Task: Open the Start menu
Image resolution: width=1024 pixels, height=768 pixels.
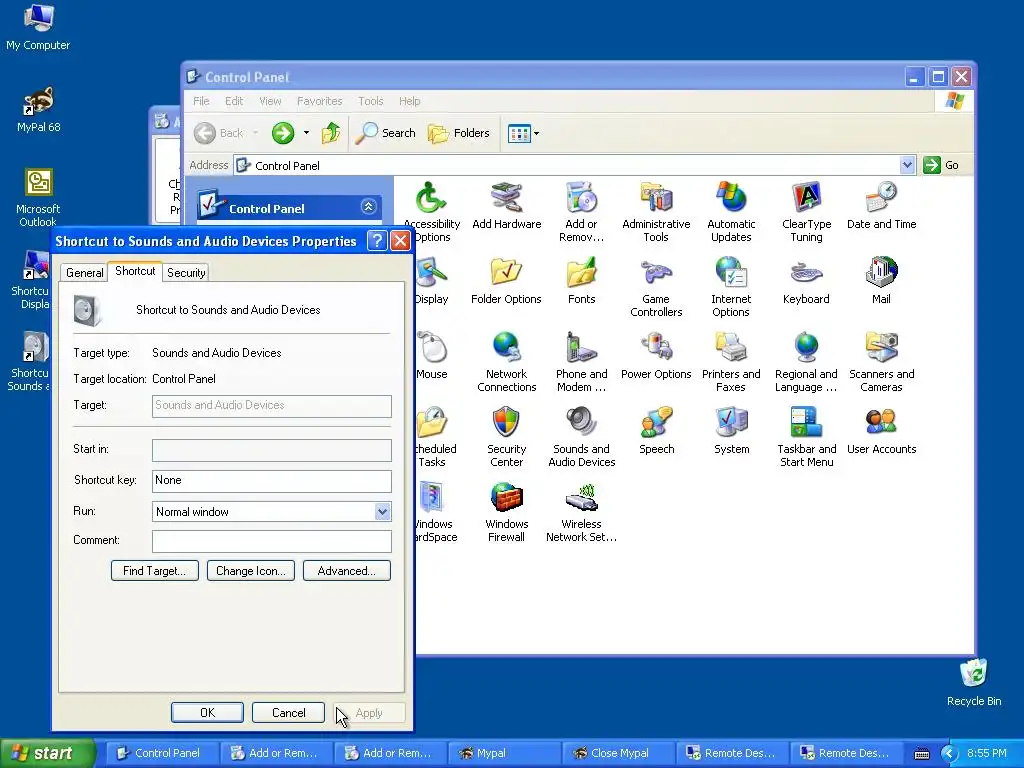Action: coord(48,753)
